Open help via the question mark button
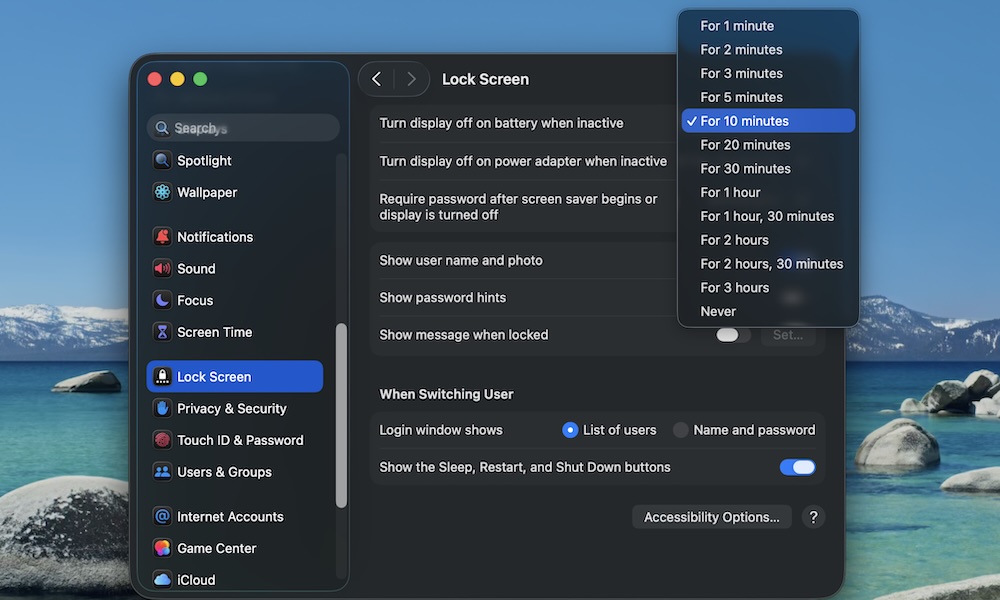This screenshot has height=600, width=1000. [813, 517]
